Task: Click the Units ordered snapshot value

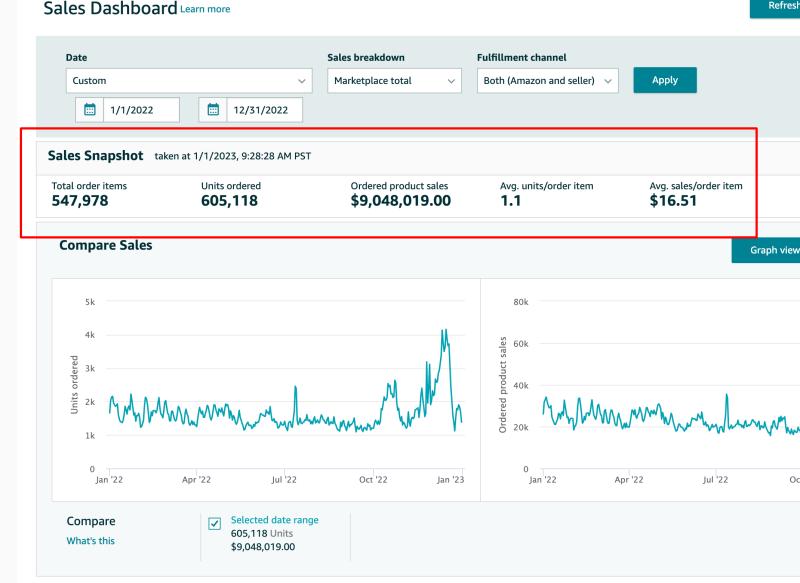Action: click(x=229, y=200)
